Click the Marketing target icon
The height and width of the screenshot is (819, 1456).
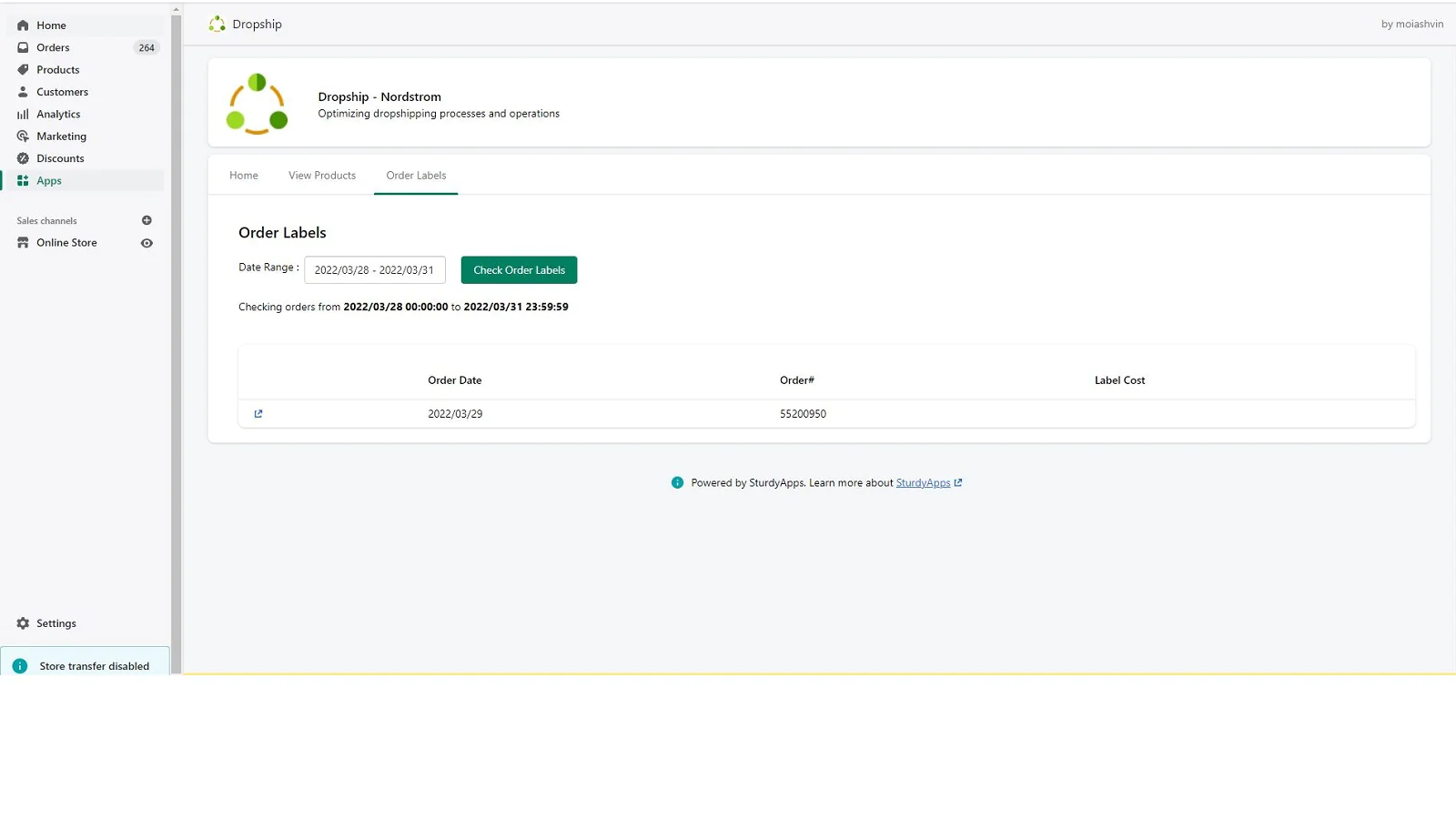coord(23,136)
